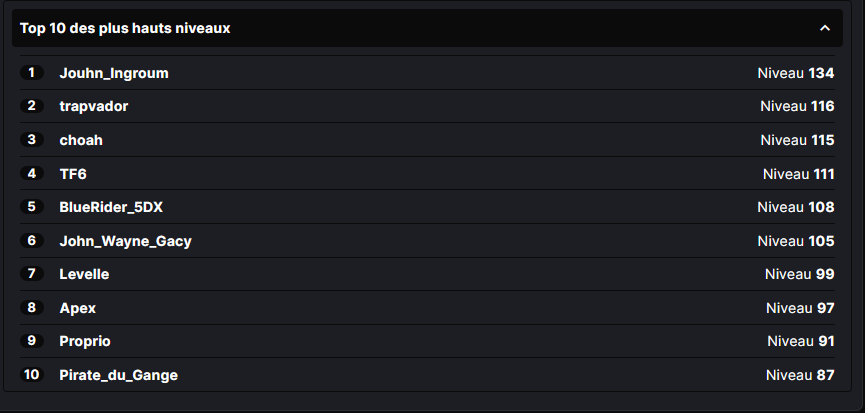
Task: Collapse the Top 10 panel chevron
Action: point(825,28)
